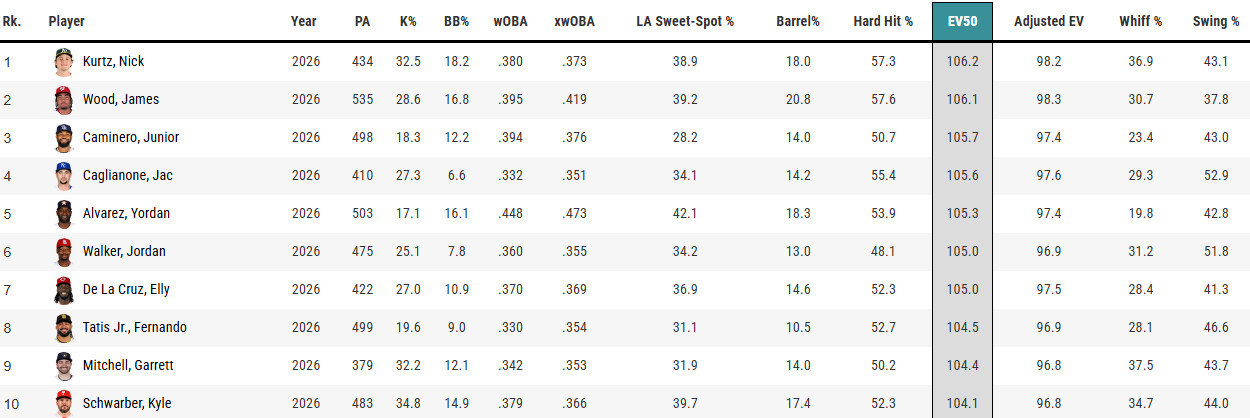
Task: Sort table by EV50 column header
Action: [962, 21]
